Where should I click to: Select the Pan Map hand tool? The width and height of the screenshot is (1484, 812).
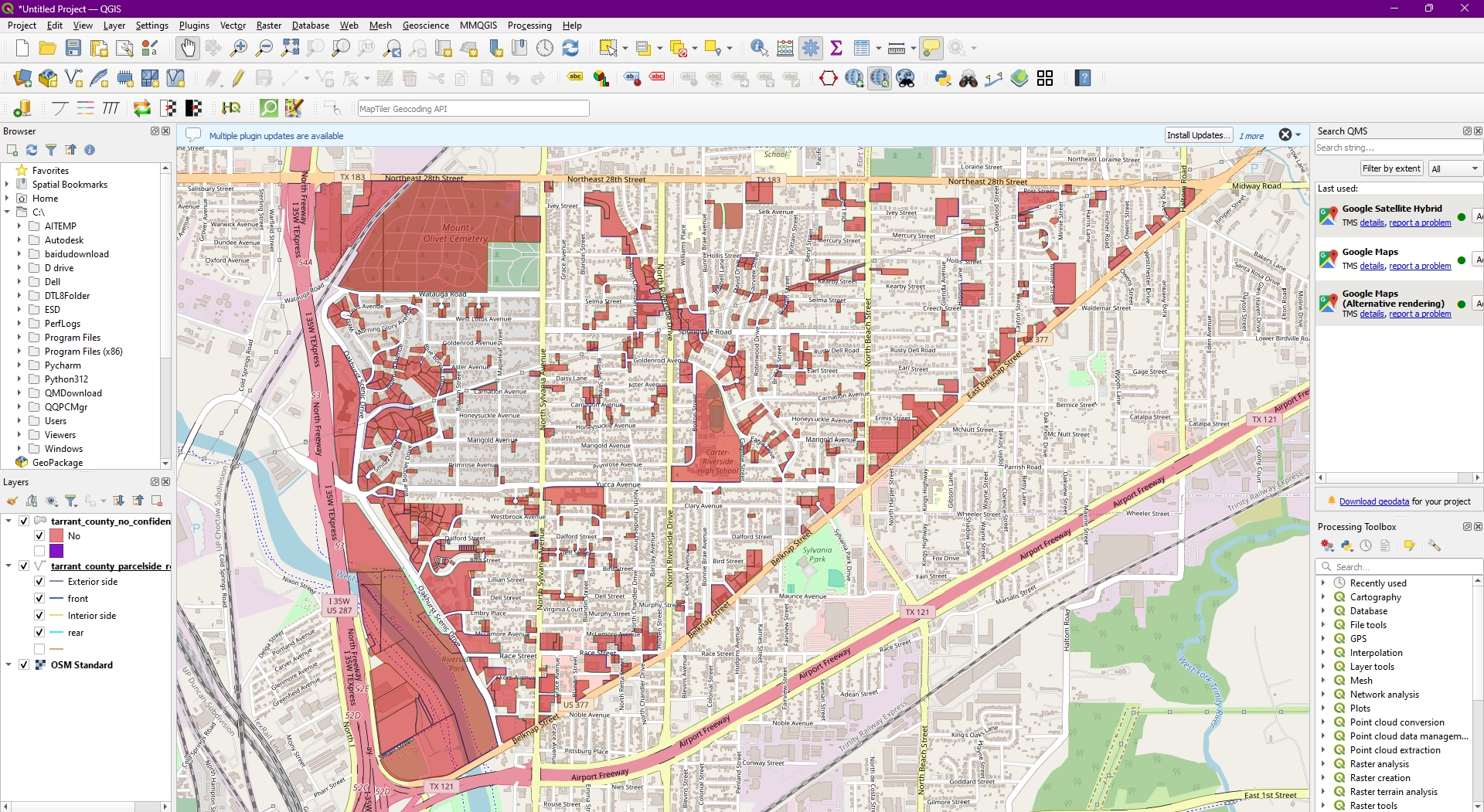point(188,48)
